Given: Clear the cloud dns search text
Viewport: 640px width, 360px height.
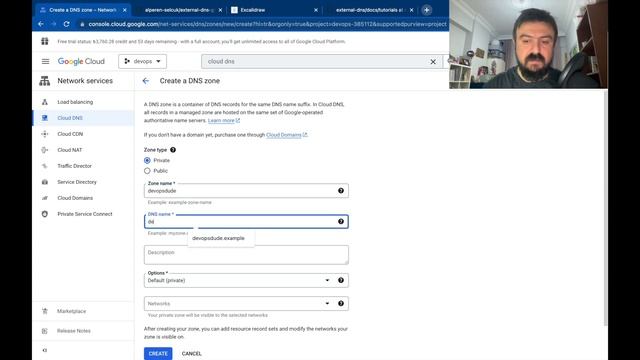Looking at the screenshot, I should (x=433, y=62).
